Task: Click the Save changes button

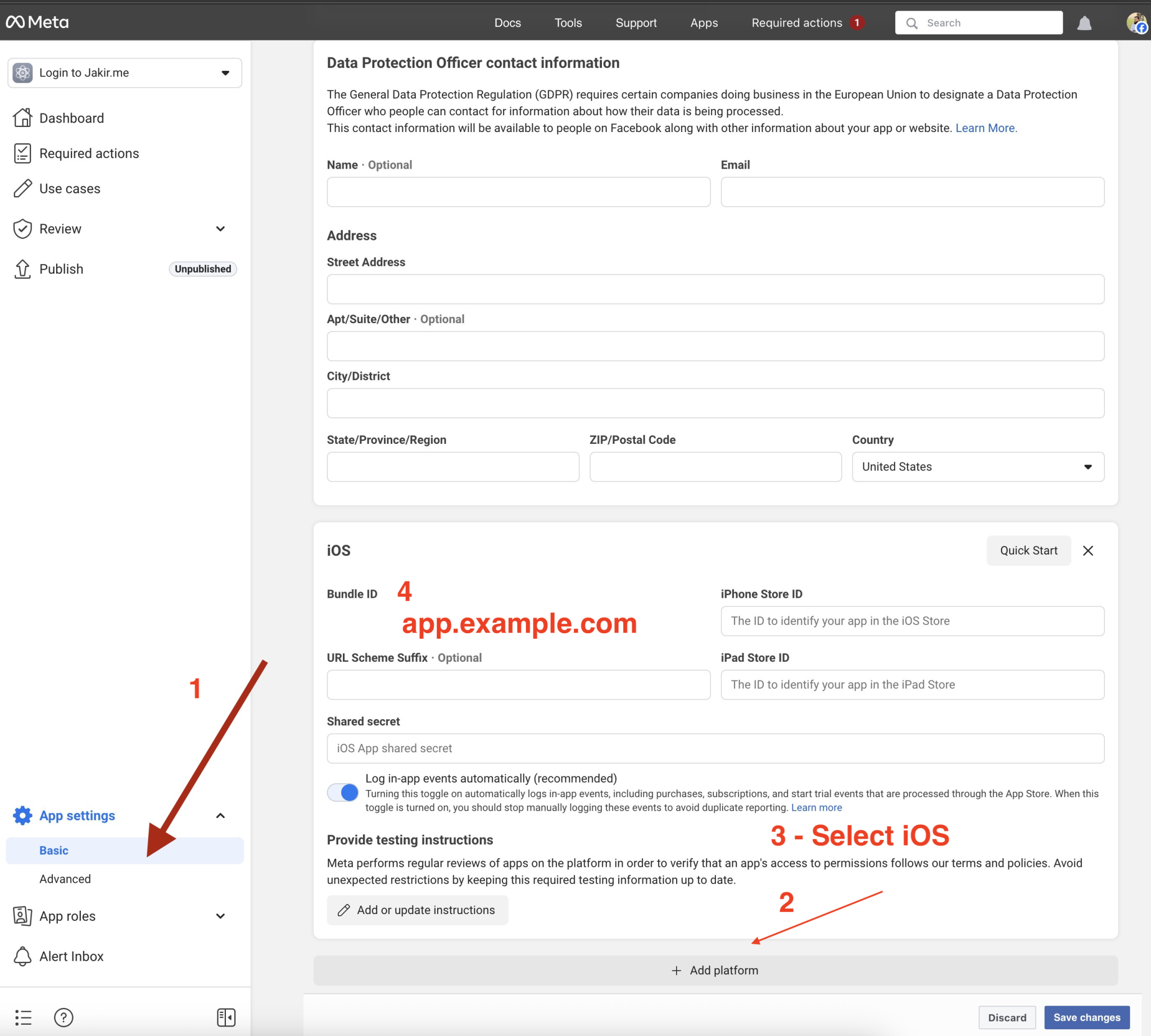Action: pos(1086,1017)
